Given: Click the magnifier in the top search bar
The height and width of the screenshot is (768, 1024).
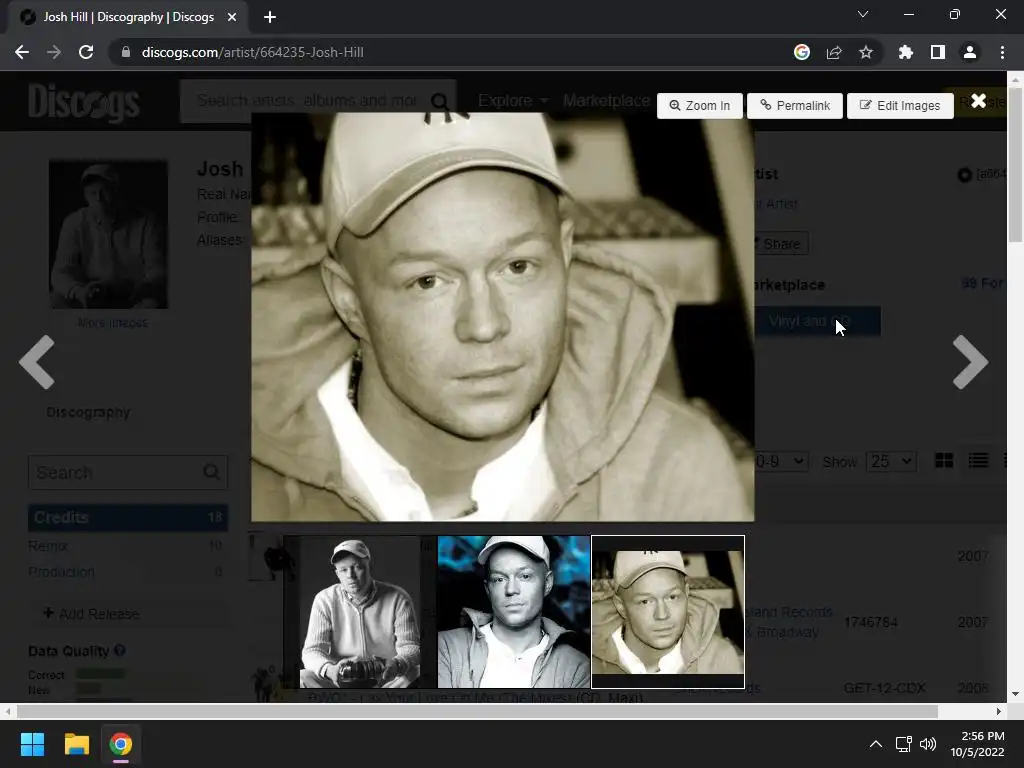Looking at the screenshot, I should pos(440,101).
